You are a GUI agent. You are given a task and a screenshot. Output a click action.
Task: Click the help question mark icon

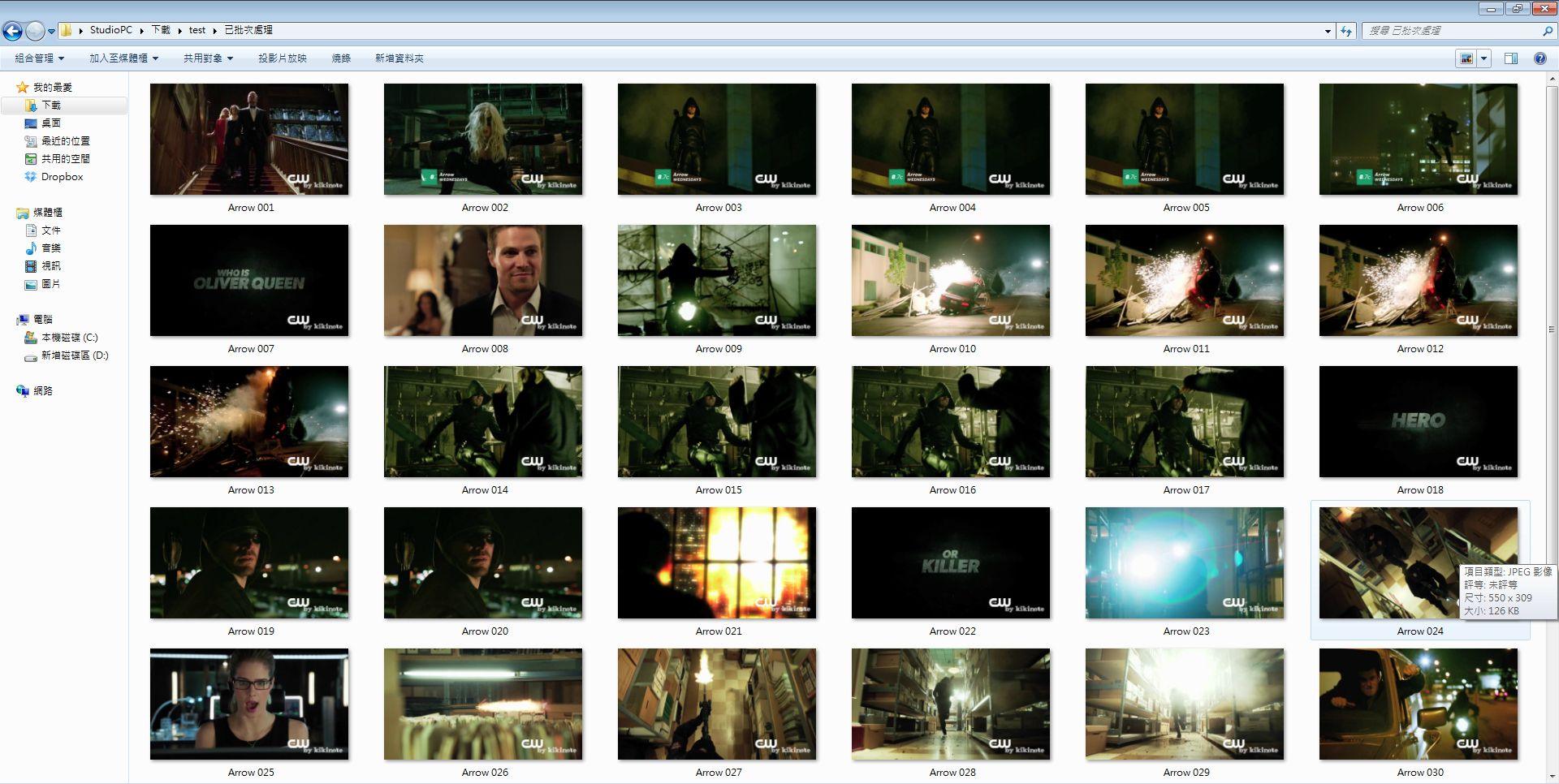(1540, 58)
